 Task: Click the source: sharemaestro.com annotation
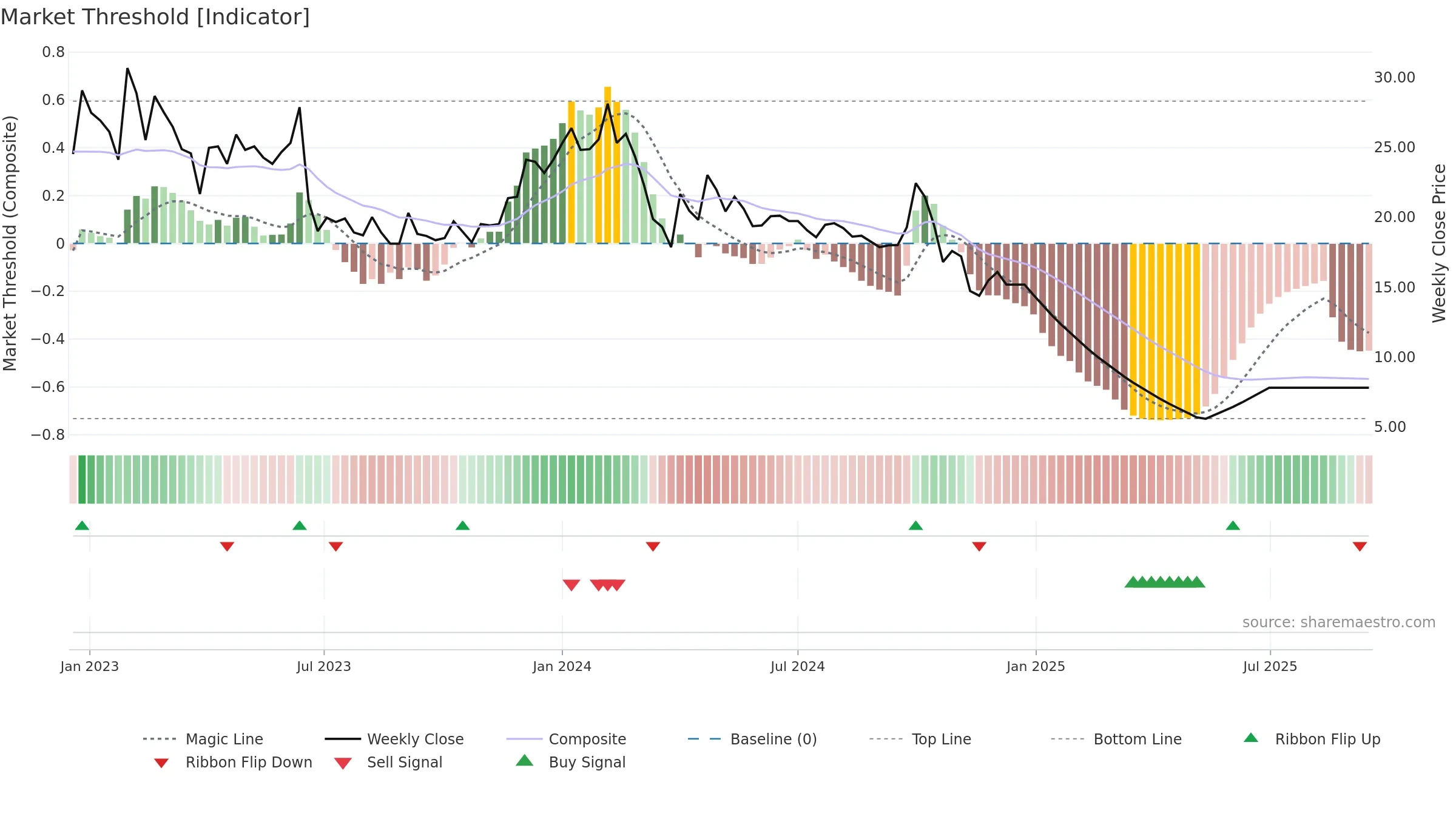point(1339,622)
